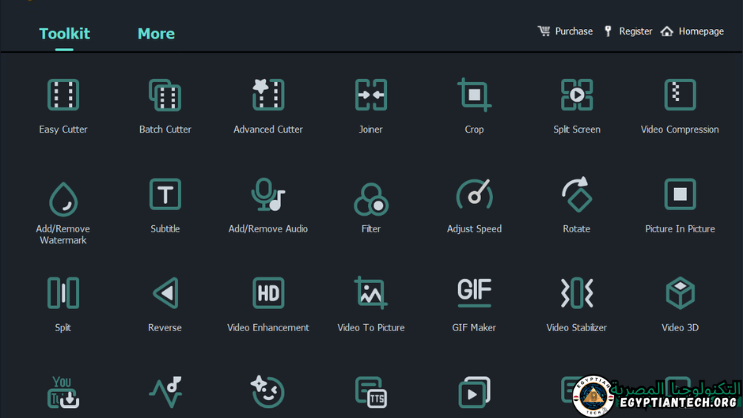This screenshot has height=418, width=743.
Task: Select the Toolkit tab
Action: pos(64,34)
